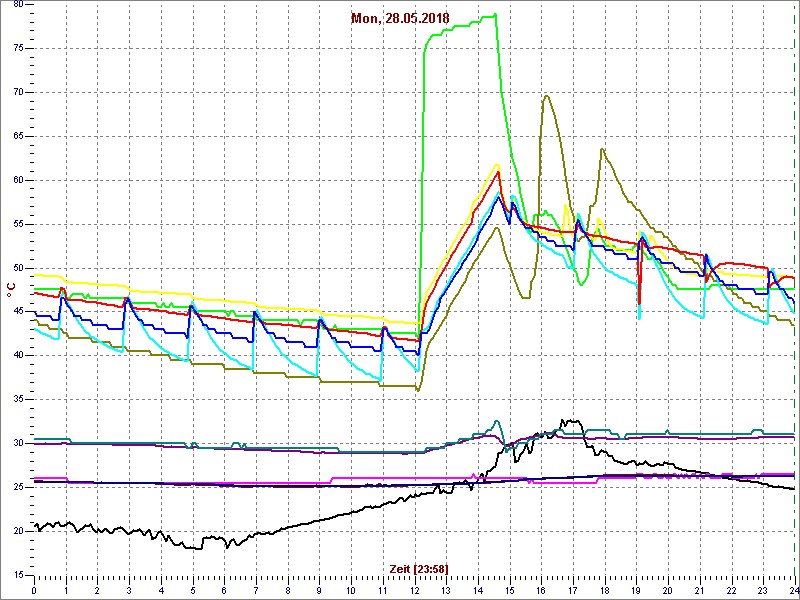Screen dimensions: 800x600
Task: Click the °C temperature axis unit label
Action: [11, 289]
